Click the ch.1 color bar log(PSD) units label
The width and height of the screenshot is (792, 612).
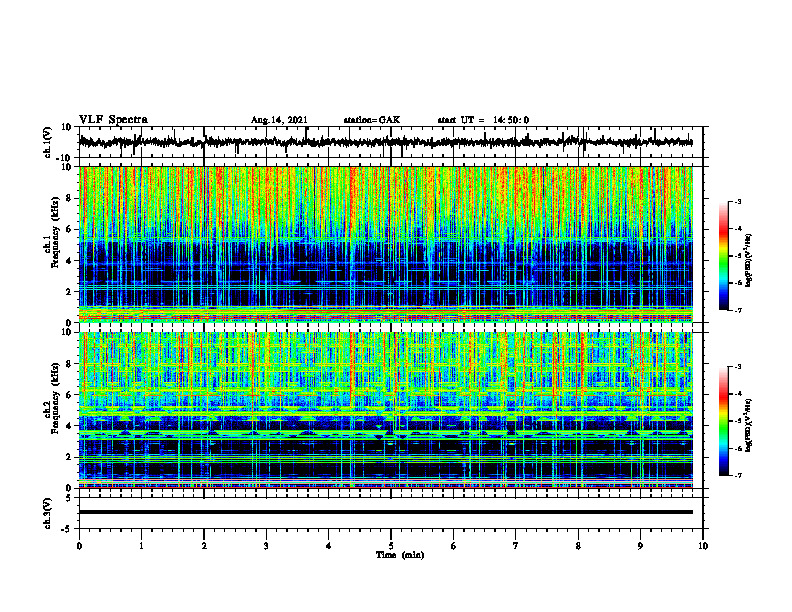pos(748,261)
